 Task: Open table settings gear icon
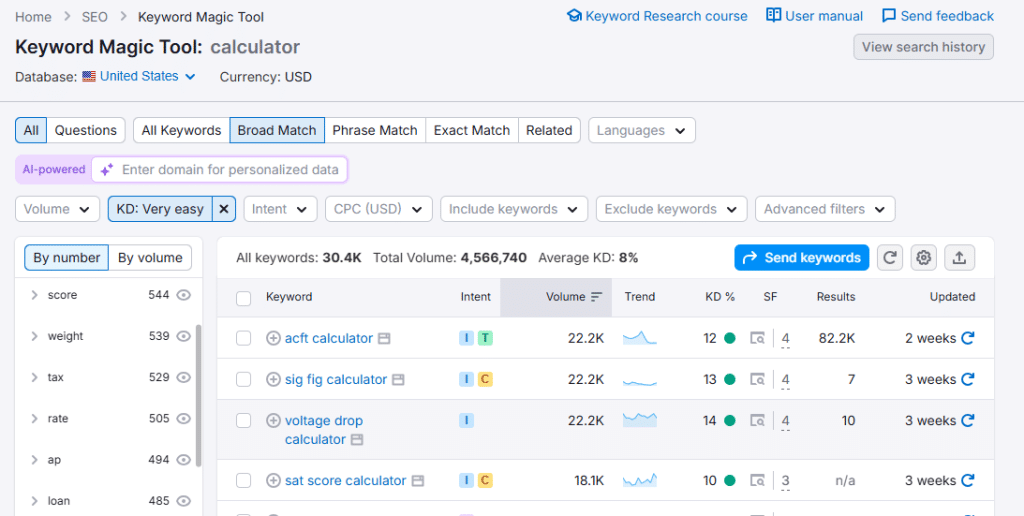tap(923, 258)
